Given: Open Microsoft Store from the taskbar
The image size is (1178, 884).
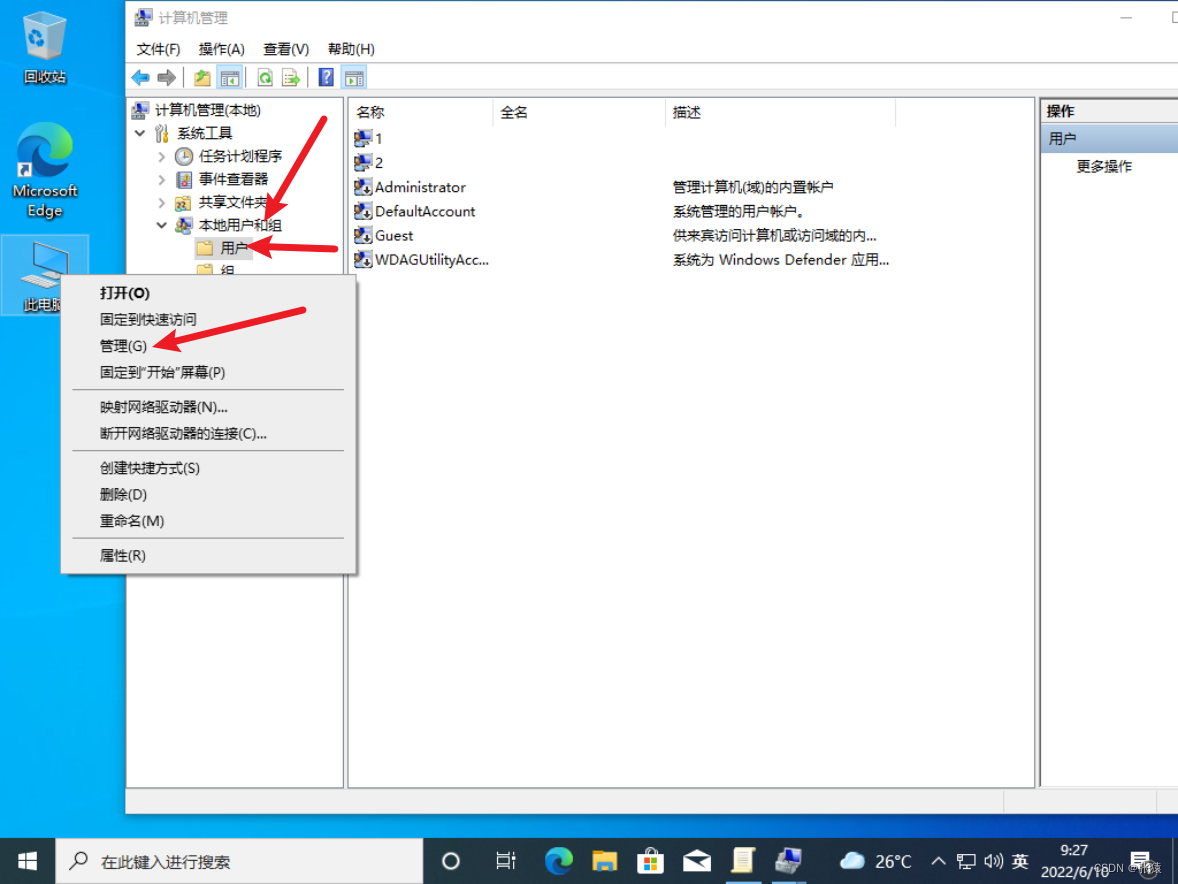Looking at the screenshot, I should click(650, 861).
